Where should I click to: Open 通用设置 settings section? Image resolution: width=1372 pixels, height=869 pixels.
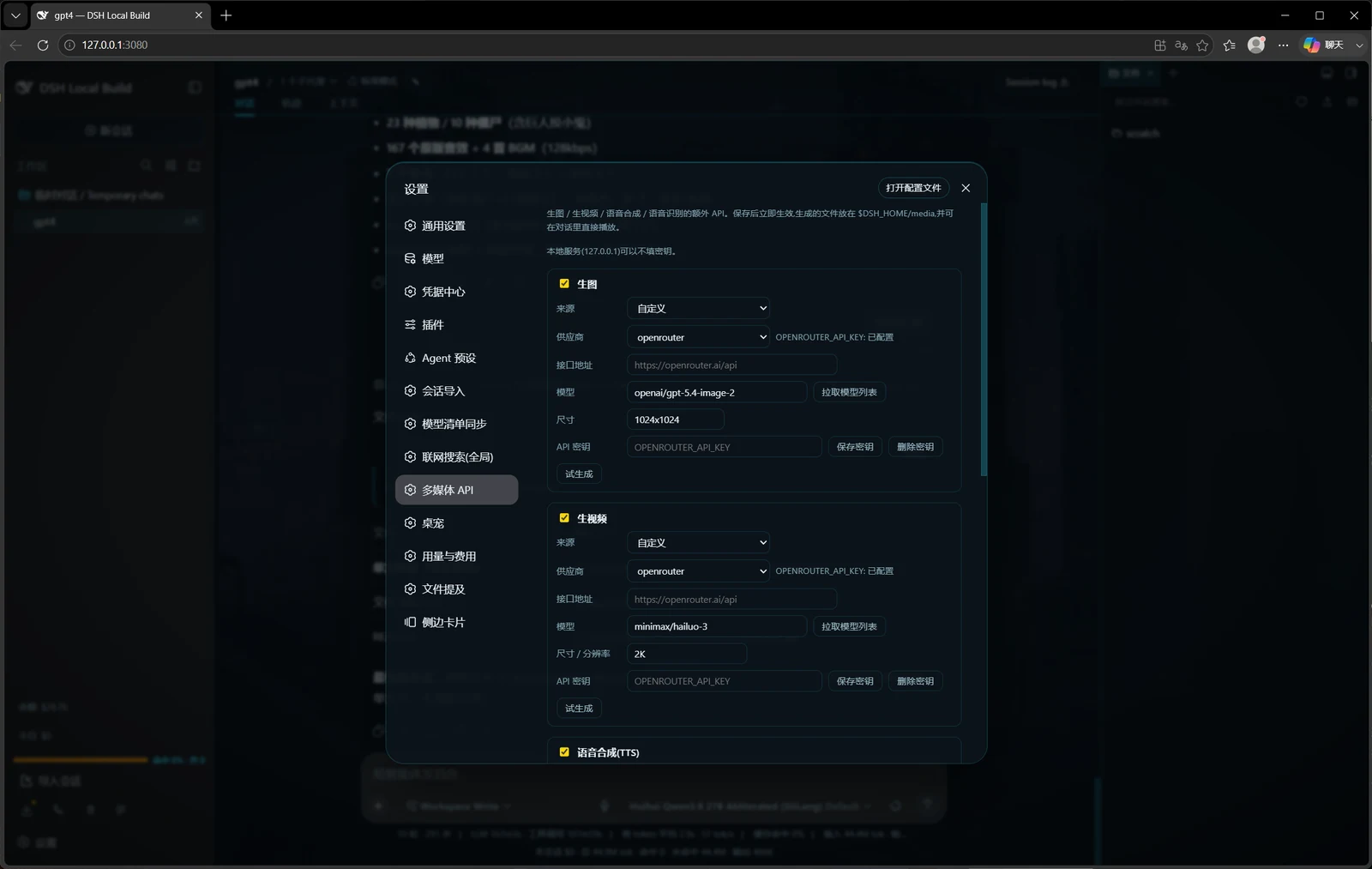click(x=456, y=226)
